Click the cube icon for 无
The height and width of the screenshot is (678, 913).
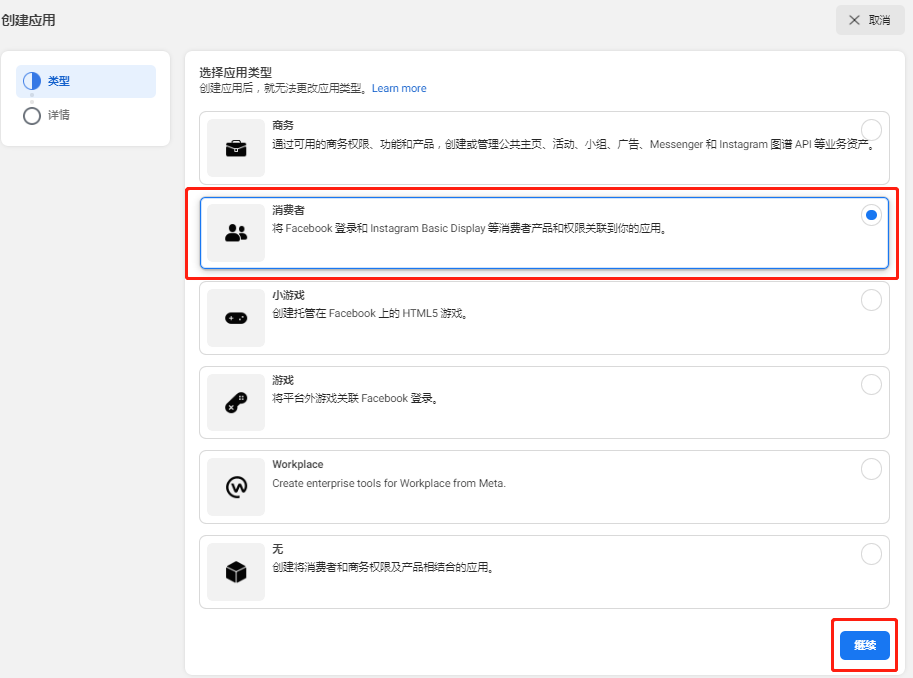tap(236, 572)
